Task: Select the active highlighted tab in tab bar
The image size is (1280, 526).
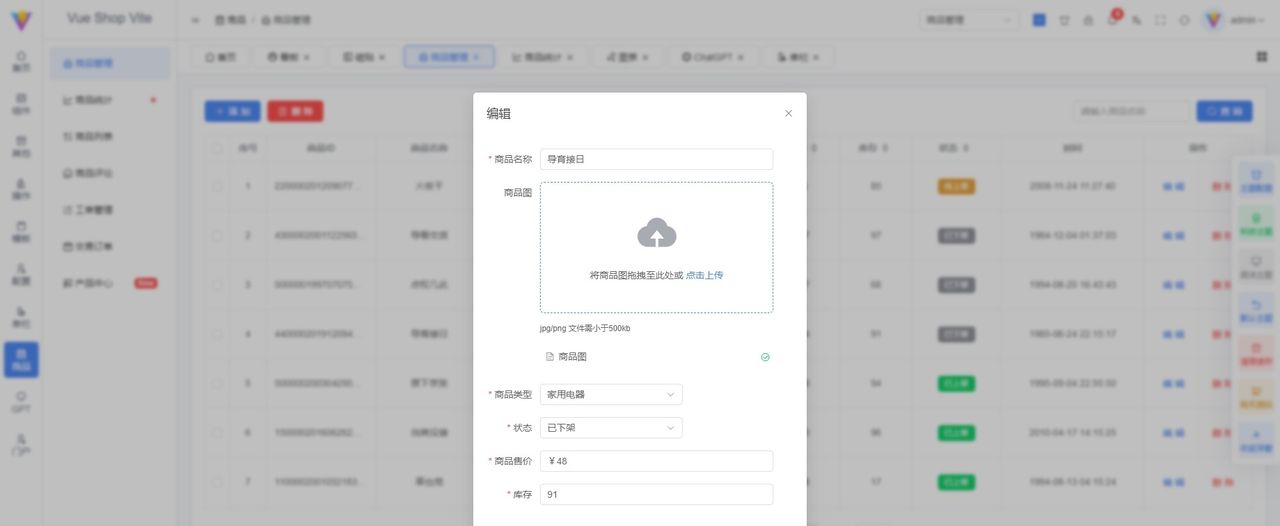Action: click(449, 57)
